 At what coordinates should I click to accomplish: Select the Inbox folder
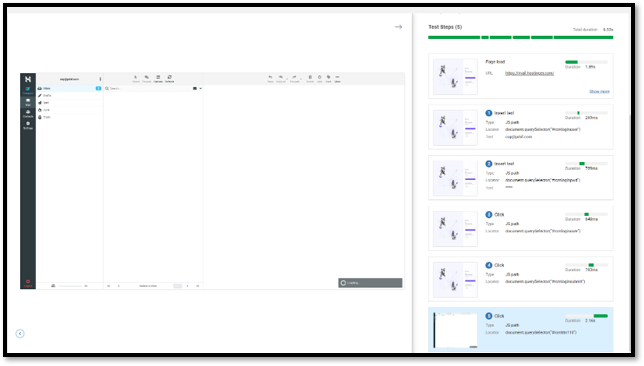click(x=69, y=88)
